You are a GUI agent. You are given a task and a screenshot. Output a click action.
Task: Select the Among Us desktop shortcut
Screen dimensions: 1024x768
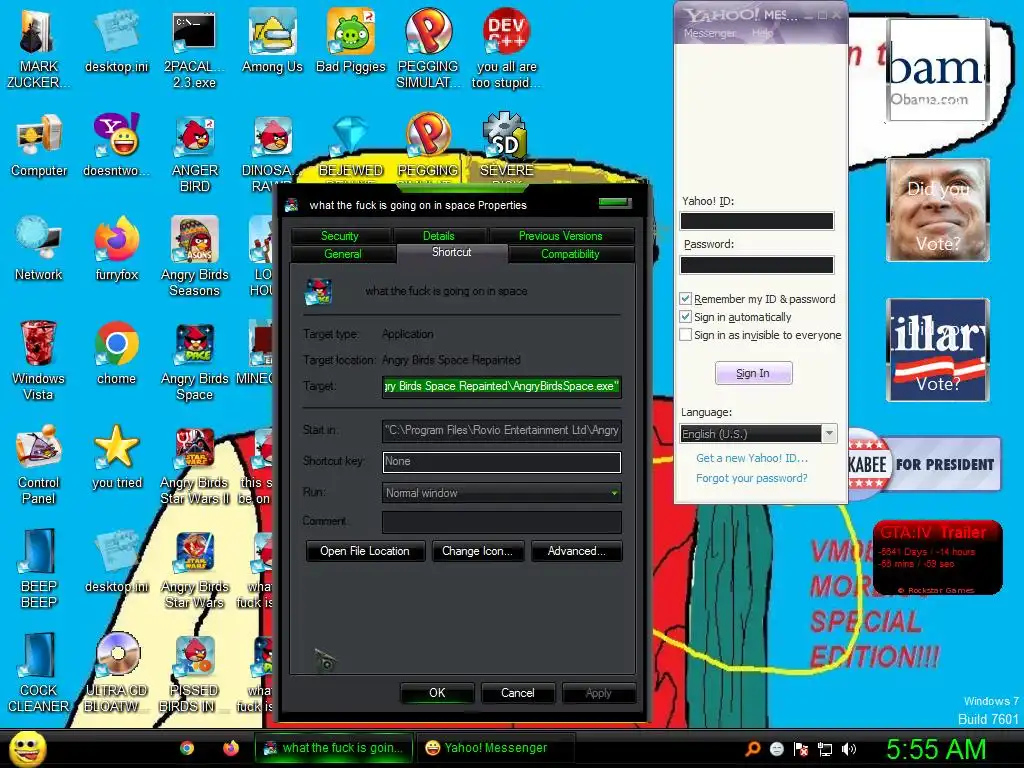272,42
